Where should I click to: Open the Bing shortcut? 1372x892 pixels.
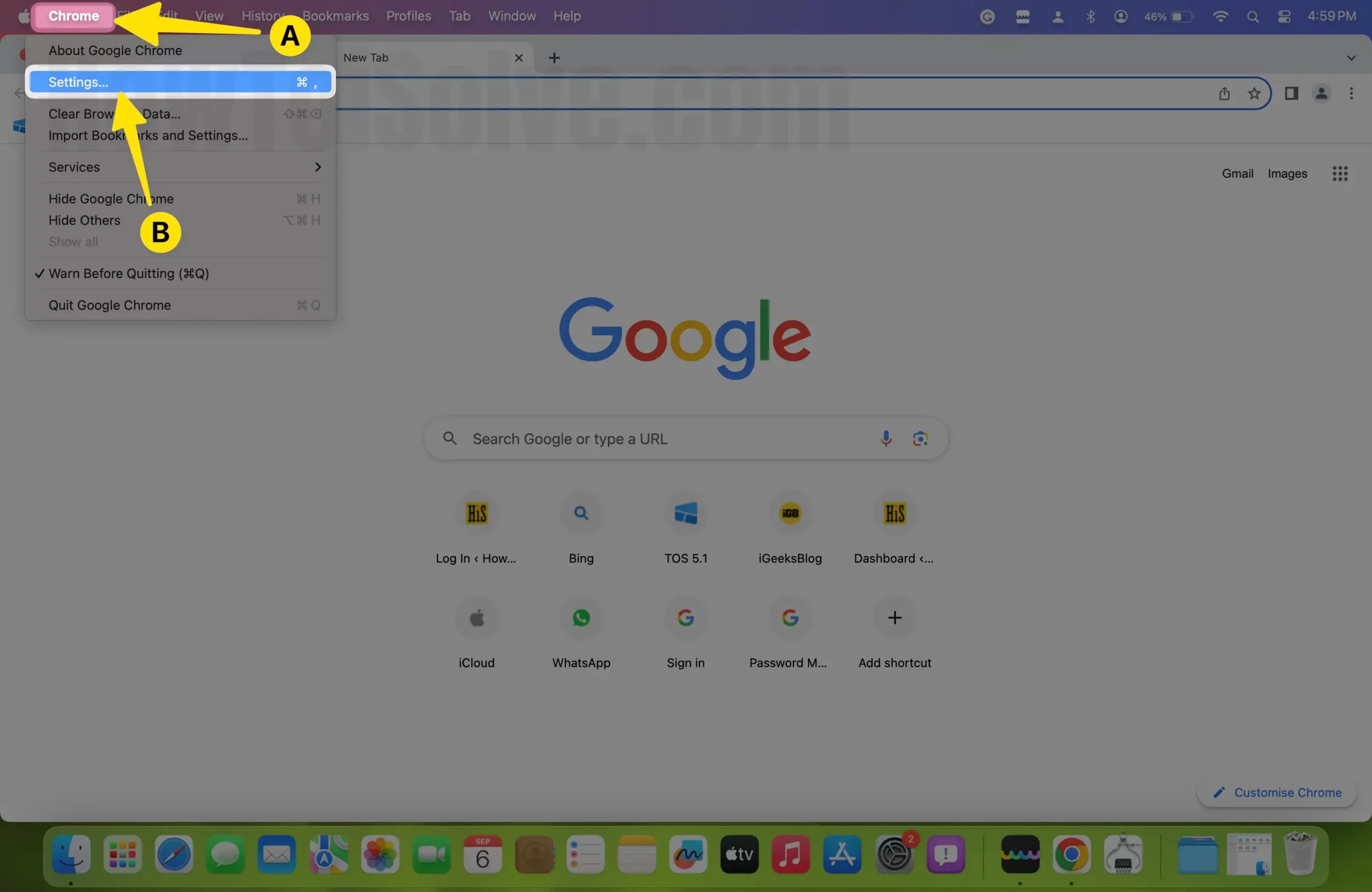[x=581, y=528]
